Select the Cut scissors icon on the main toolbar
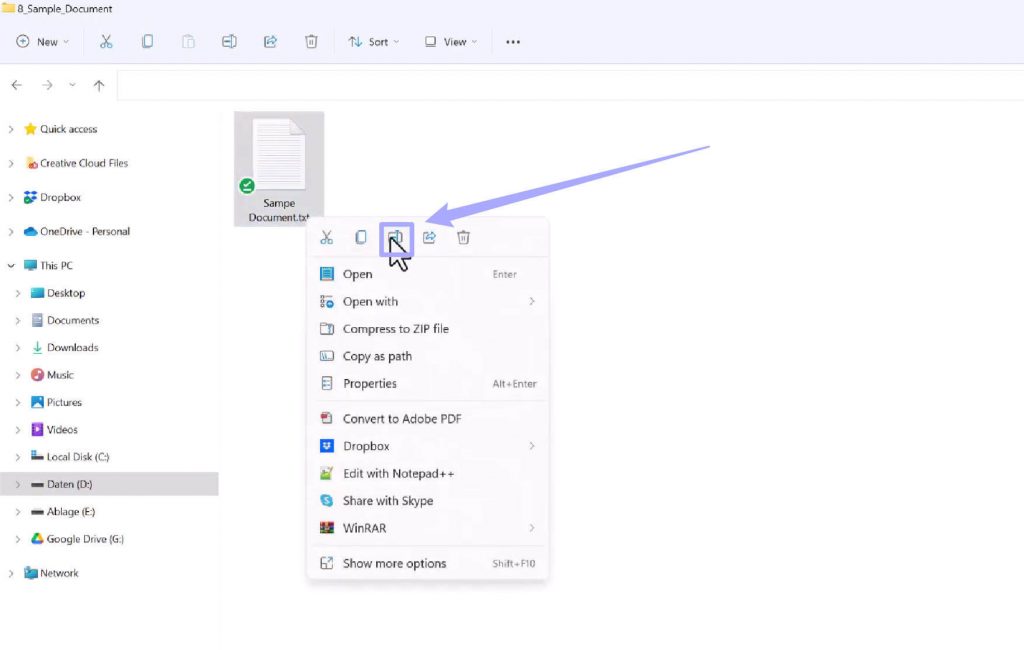Screen dimensions: 1024x650 106,41
